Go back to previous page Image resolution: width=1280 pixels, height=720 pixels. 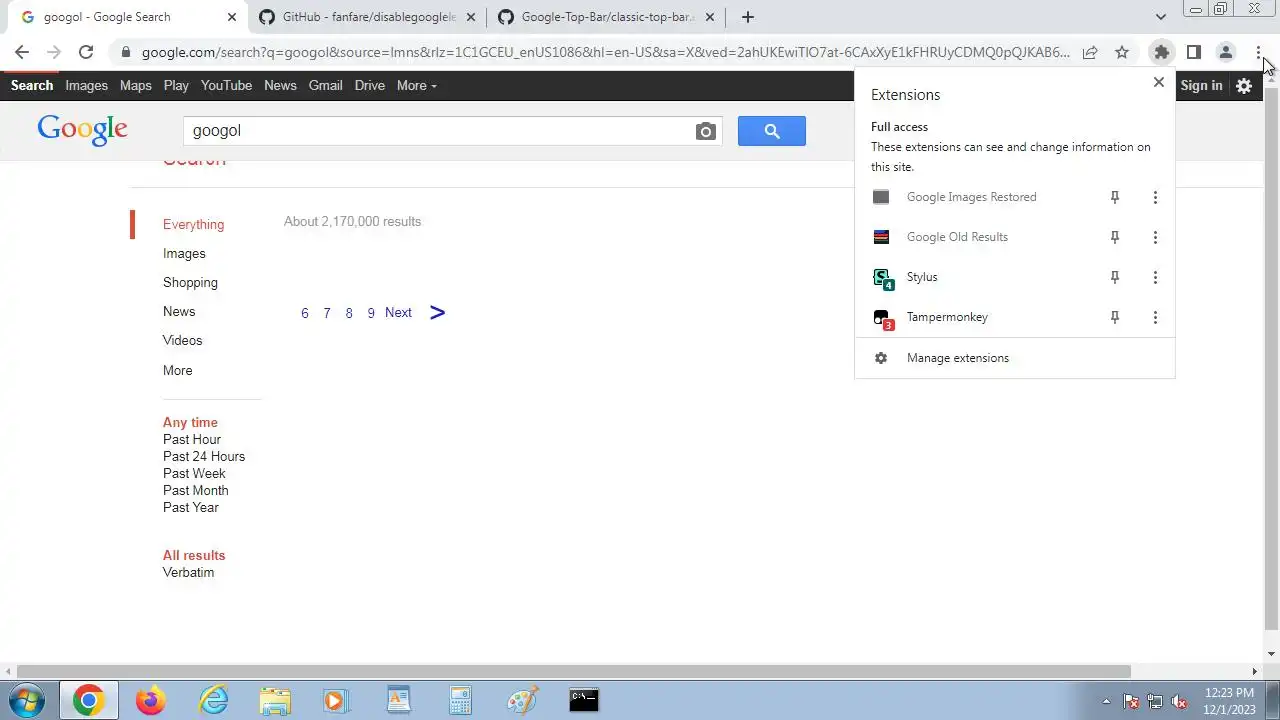pos(22,52)
